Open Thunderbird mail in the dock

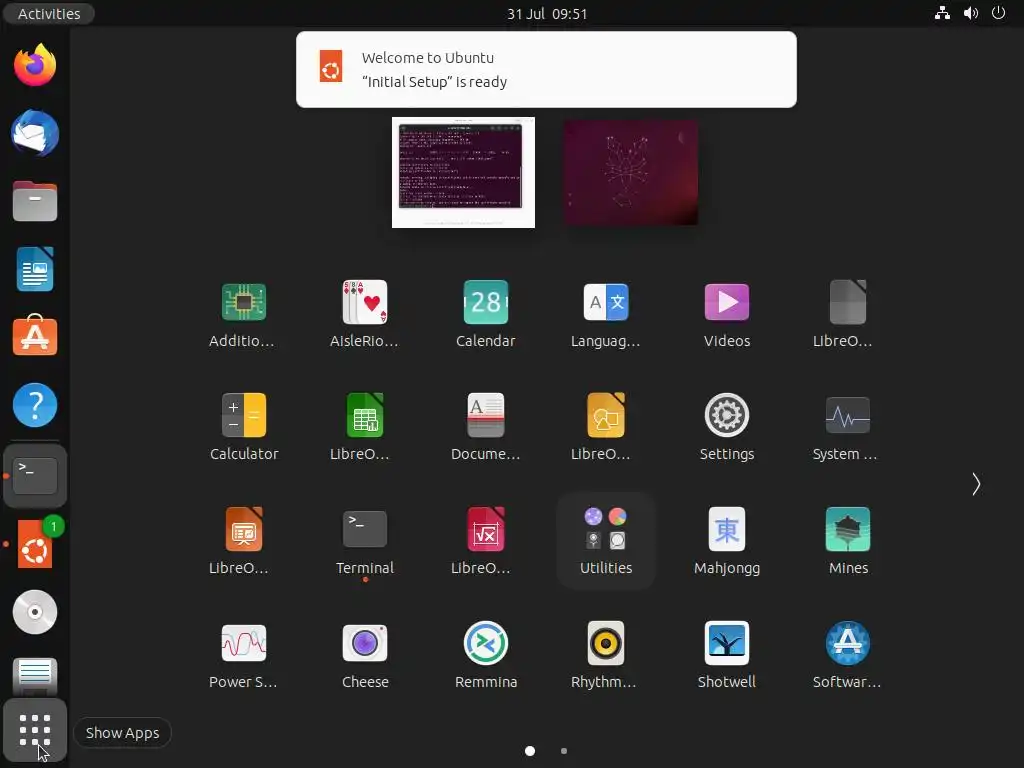click(35, 133)
